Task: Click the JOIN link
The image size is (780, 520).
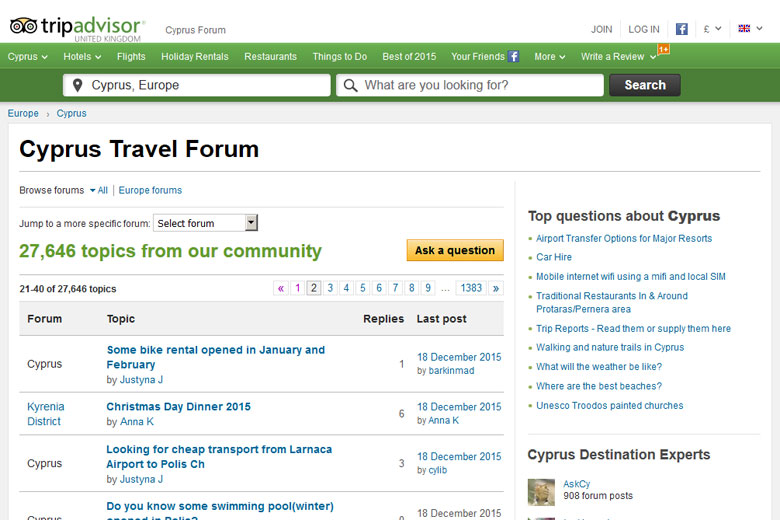Action: pos(601,29)
